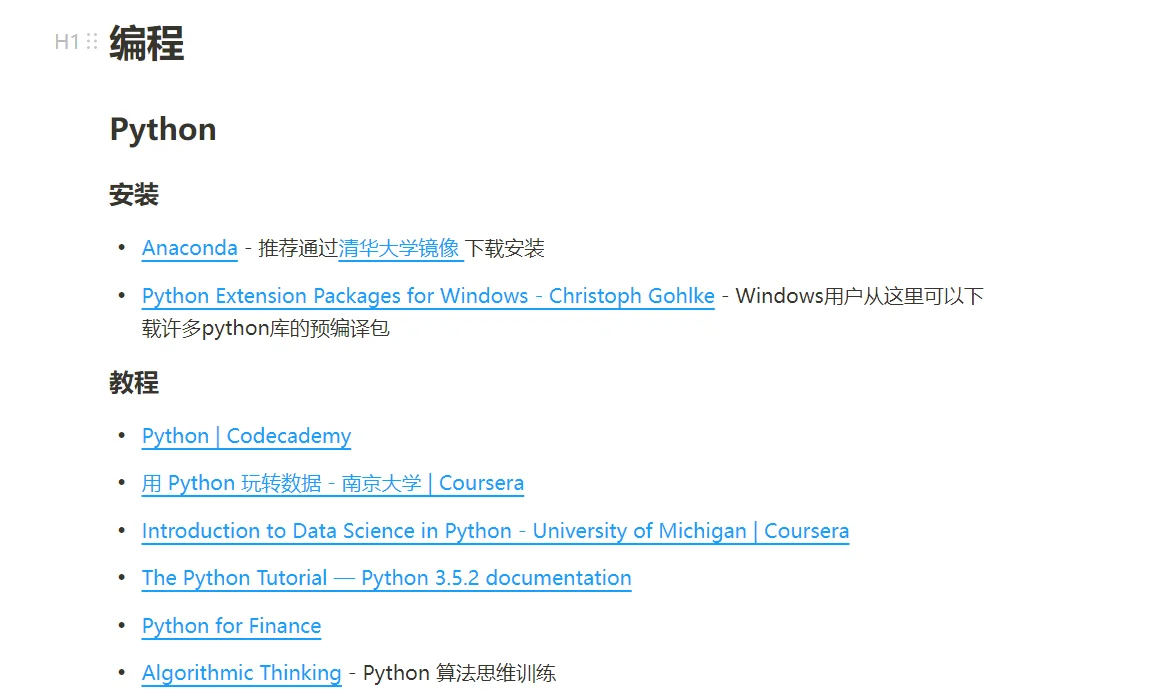Click the text Python 算法思维训练
This screenshot has height=700, width=1160.
click(459, 673)
